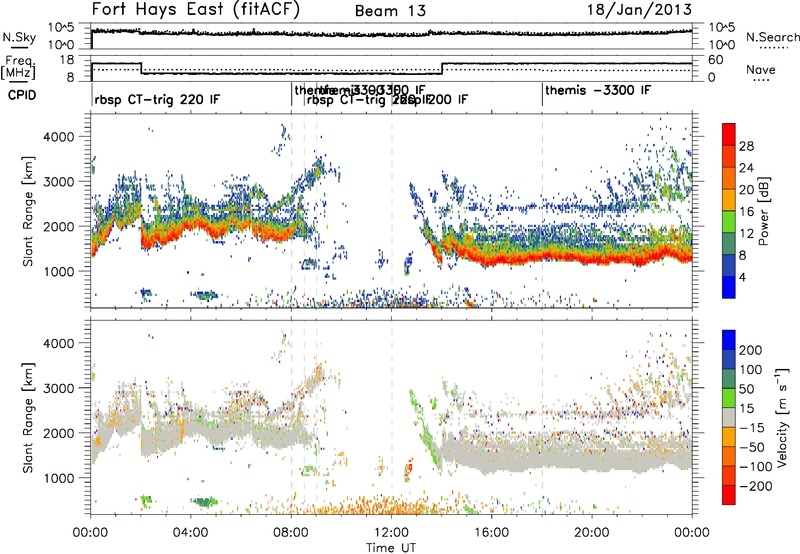
Task: Click the '16:00' time tick label
Action: pos(491,533)
